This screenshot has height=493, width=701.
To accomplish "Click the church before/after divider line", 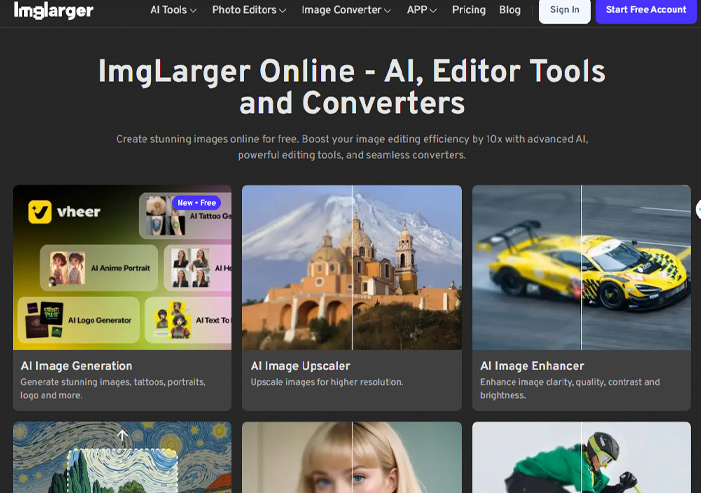I will click(x=352, y=267).
